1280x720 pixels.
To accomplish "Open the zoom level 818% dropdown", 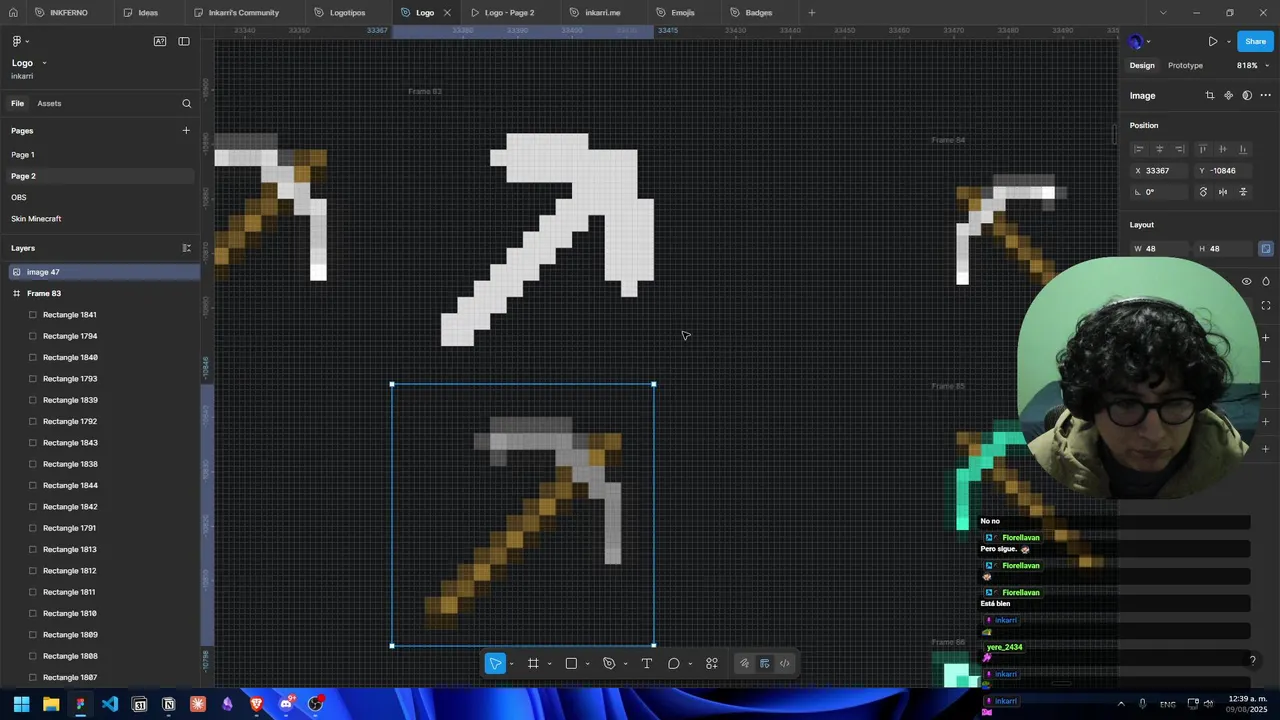I will click(1253, 66).
